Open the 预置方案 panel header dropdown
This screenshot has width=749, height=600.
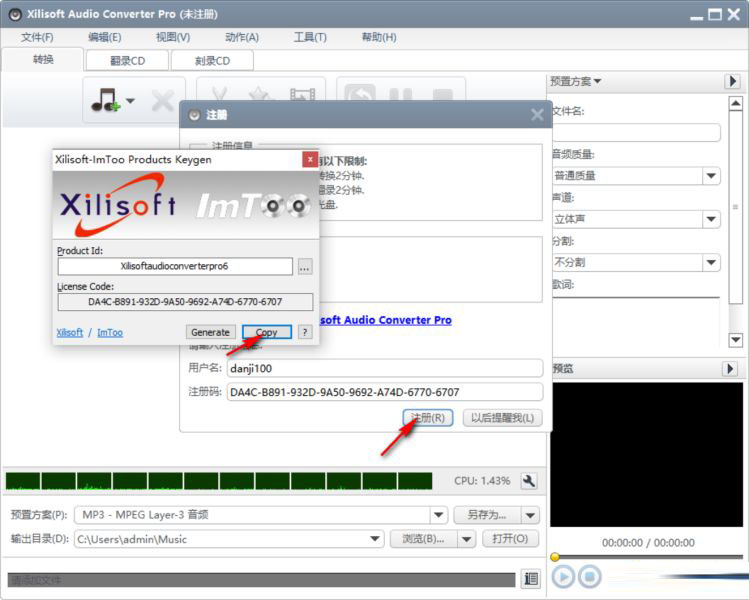click(575, 81)
